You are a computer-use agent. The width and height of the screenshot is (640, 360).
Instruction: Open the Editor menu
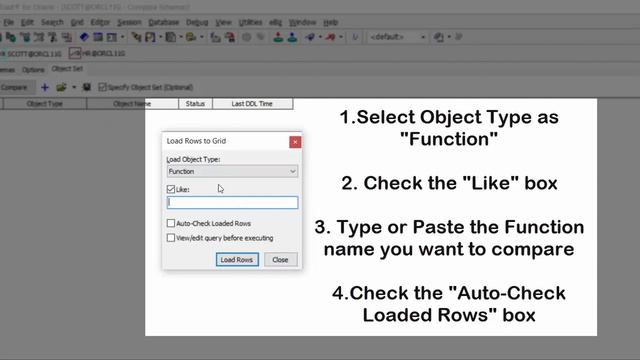100,22
